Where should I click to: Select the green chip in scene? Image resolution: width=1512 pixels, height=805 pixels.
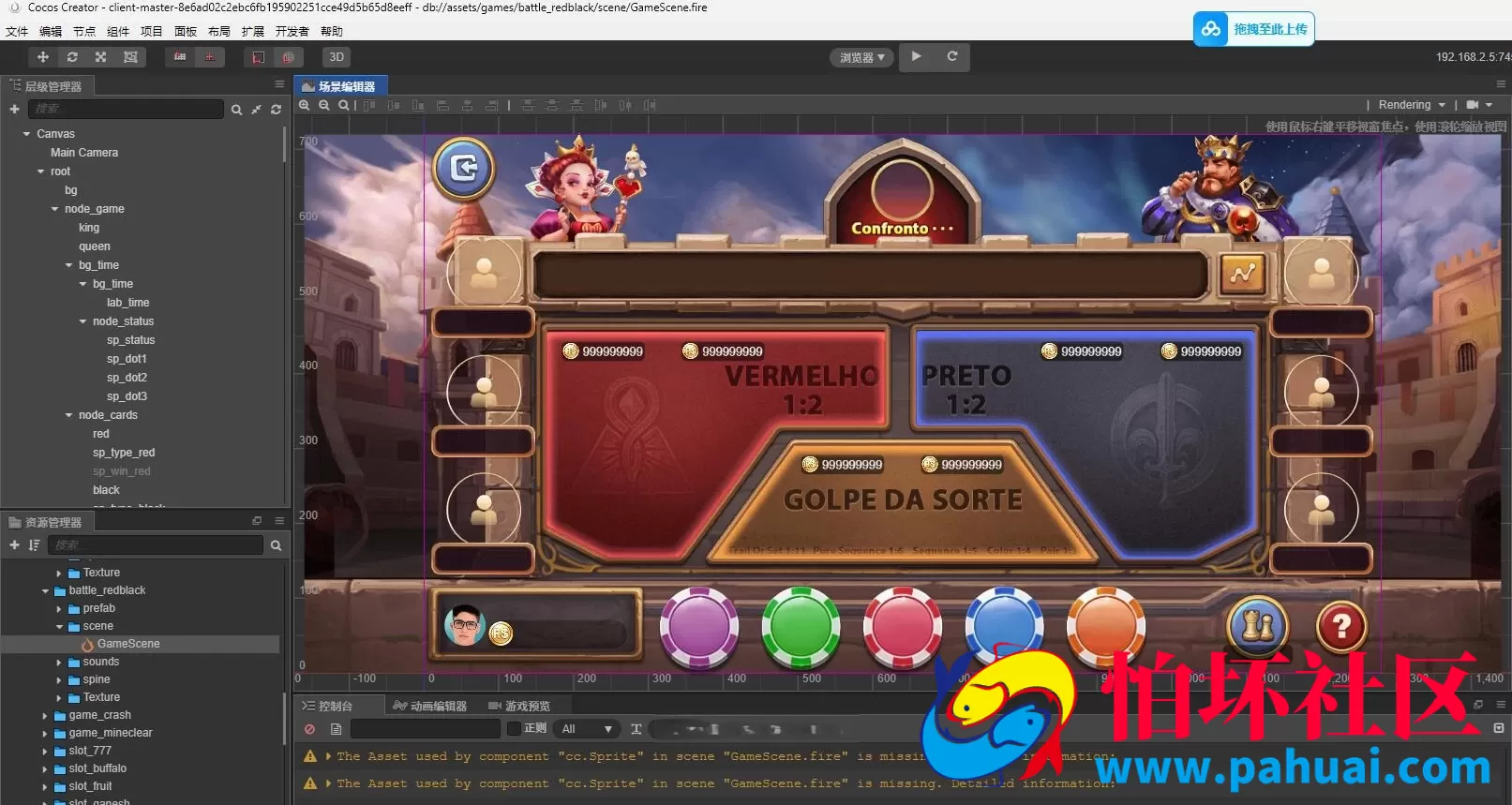tap(801, 627)
